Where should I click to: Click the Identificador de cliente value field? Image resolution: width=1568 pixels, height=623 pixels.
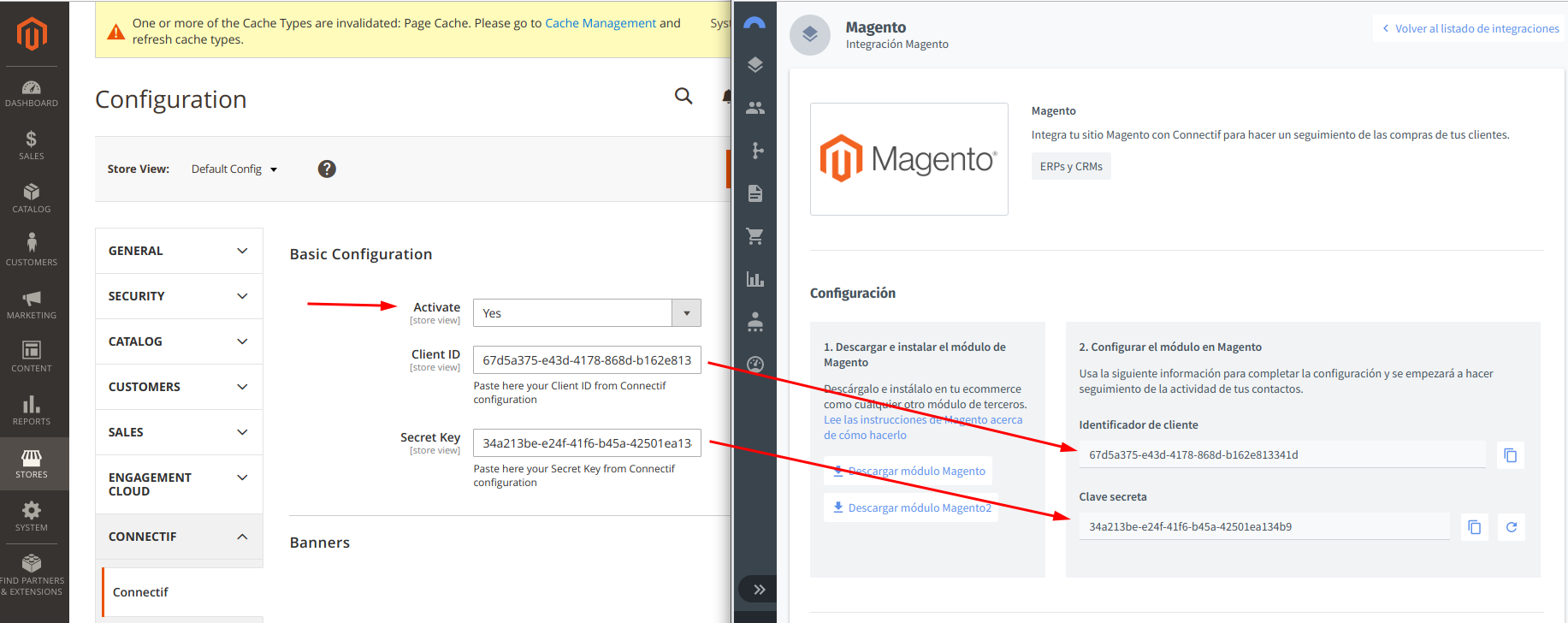pos(1282,454)
